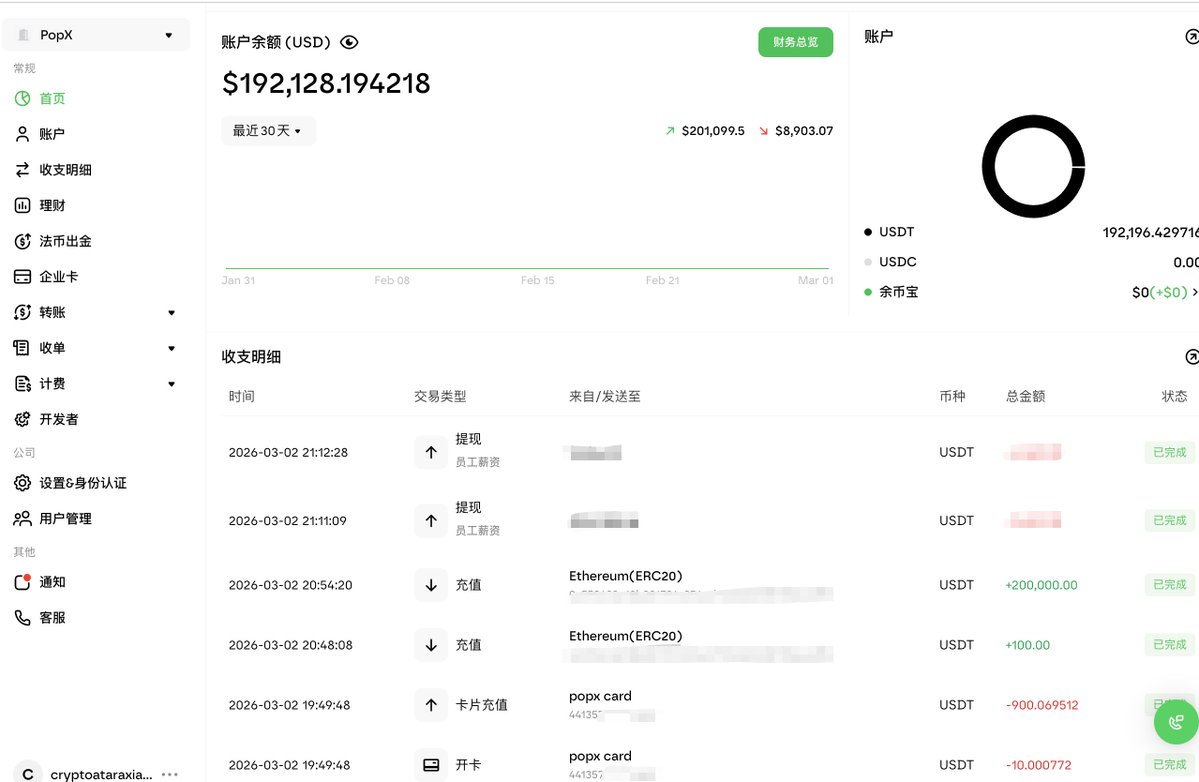This screenshot has width=1199, height=782.
Task: Open 收支明细 menu item in sidebar
Action: click(66, 170)
